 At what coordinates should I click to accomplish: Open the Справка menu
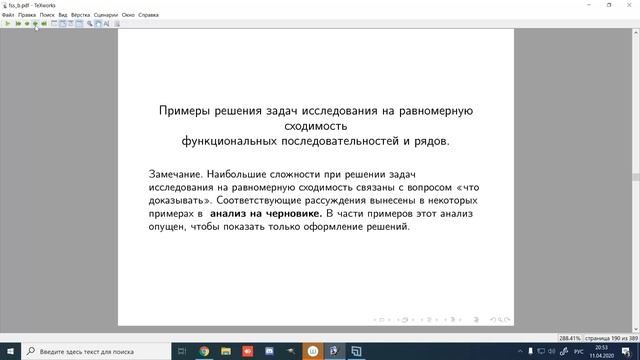148,15
